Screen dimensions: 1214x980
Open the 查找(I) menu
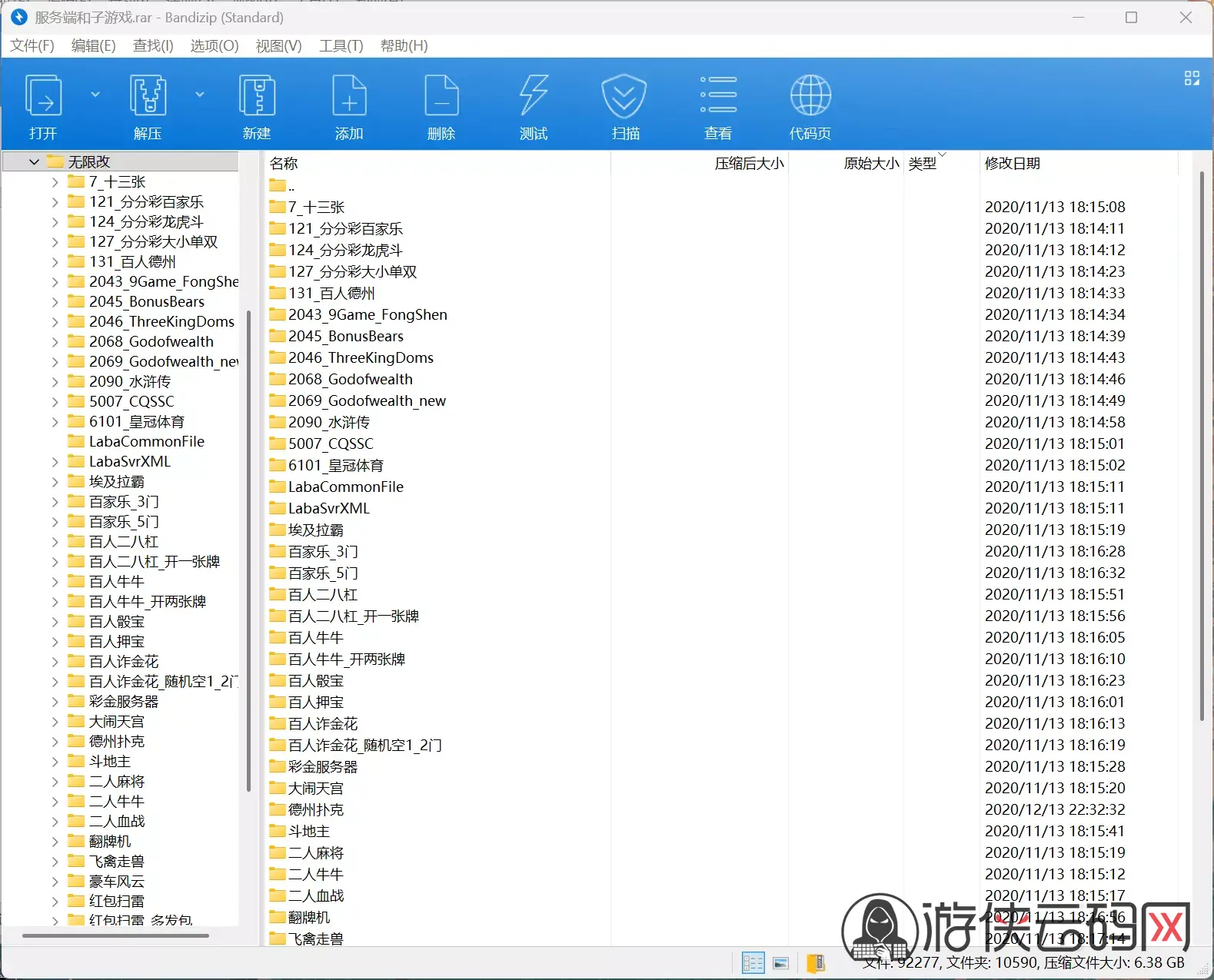[153, 45]
